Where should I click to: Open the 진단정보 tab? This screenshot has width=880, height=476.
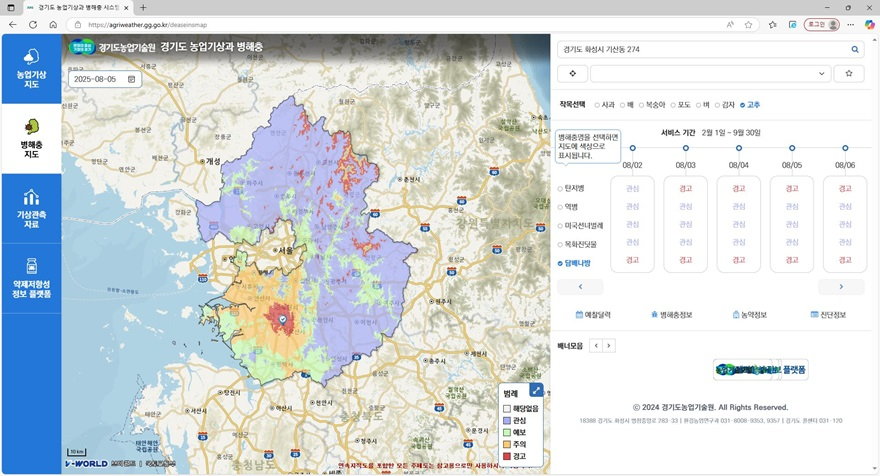(x=828, y=315)
